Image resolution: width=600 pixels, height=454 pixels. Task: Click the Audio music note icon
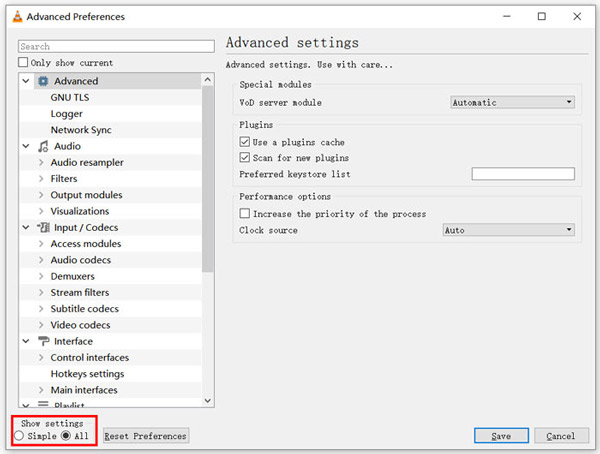43,146
